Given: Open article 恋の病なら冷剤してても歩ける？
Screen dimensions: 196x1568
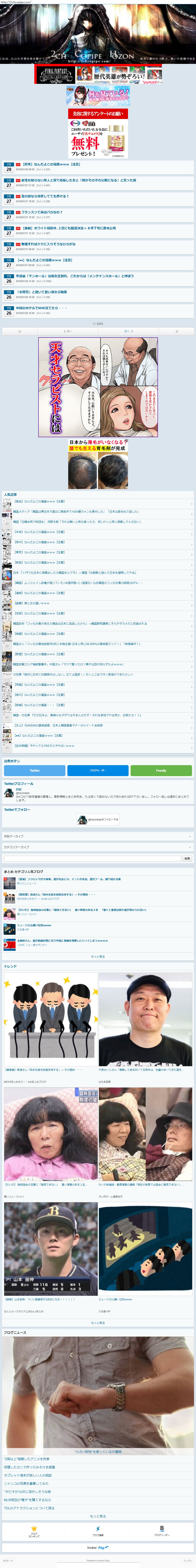Looking at the screenshot, I should pyautogui.click(x=98, y=199).
